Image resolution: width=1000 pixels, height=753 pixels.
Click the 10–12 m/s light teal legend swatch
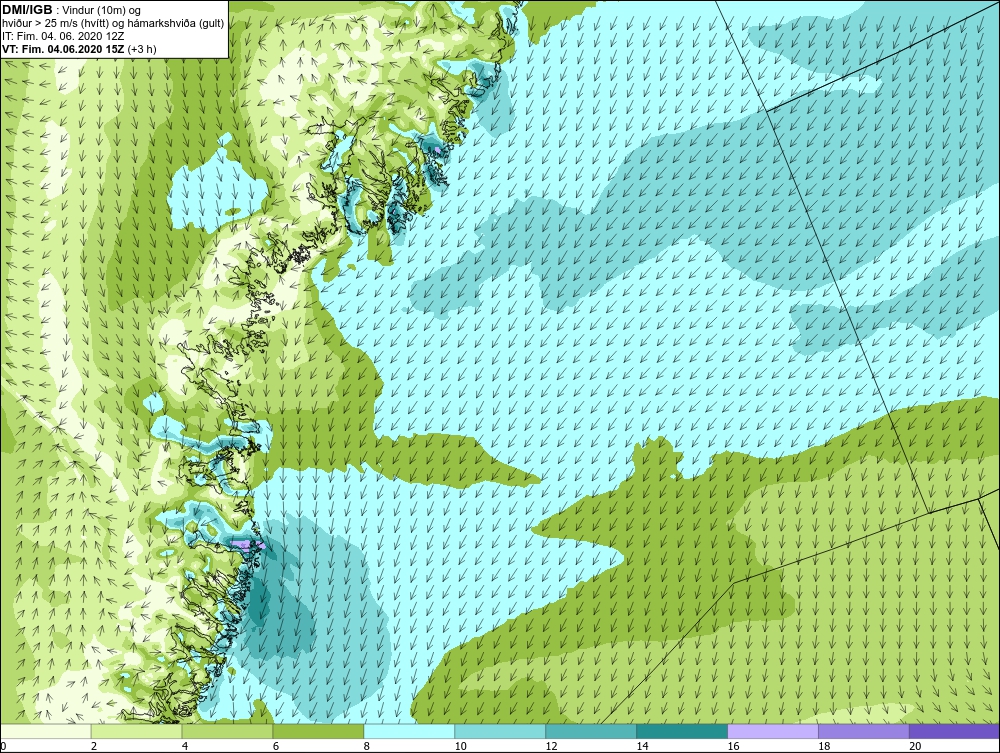pyautogui.click(x=500, y=731)
